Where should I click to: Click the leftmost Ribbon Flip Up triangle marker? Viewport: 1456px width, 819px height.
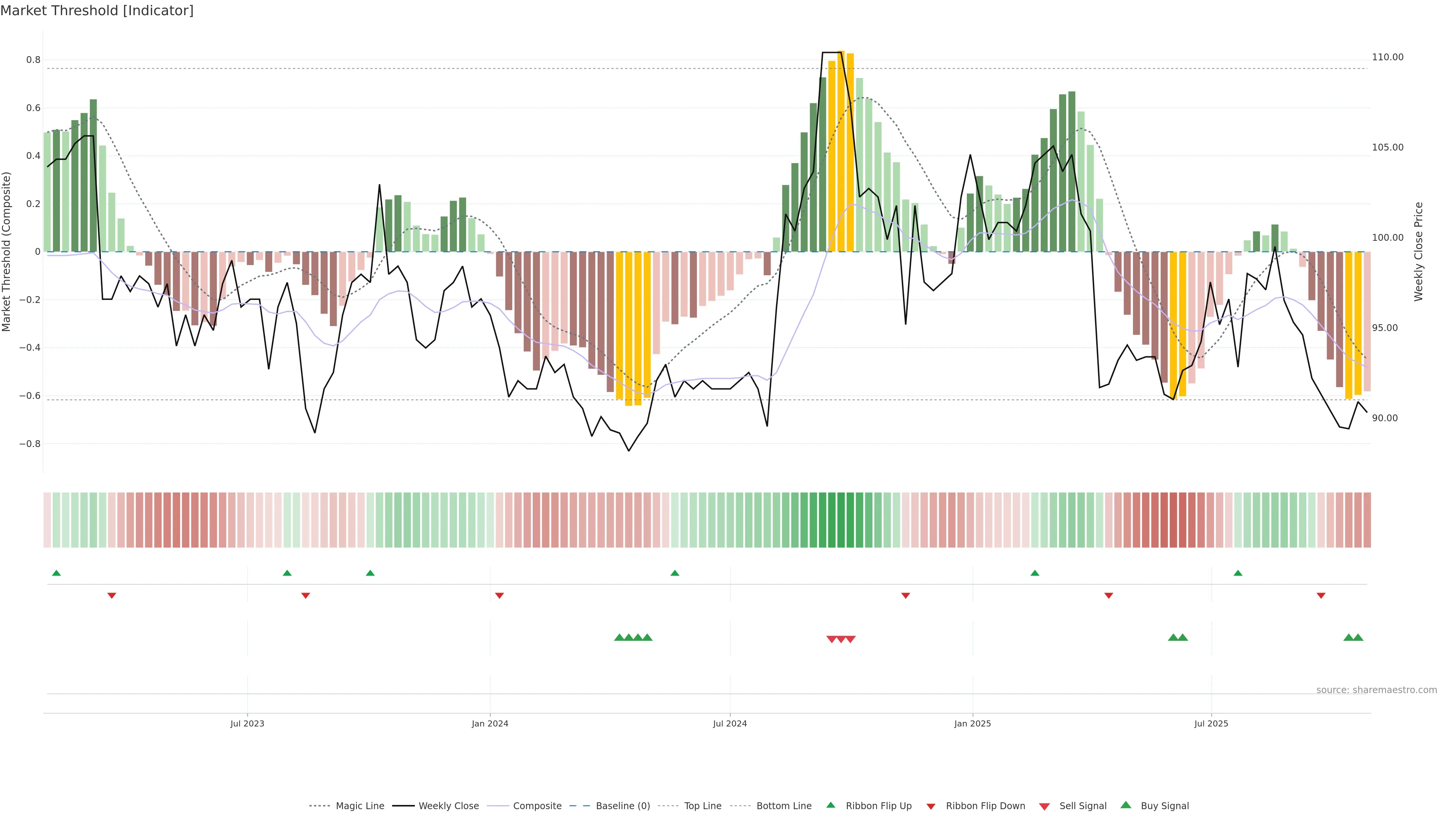[x=56, y=573]
